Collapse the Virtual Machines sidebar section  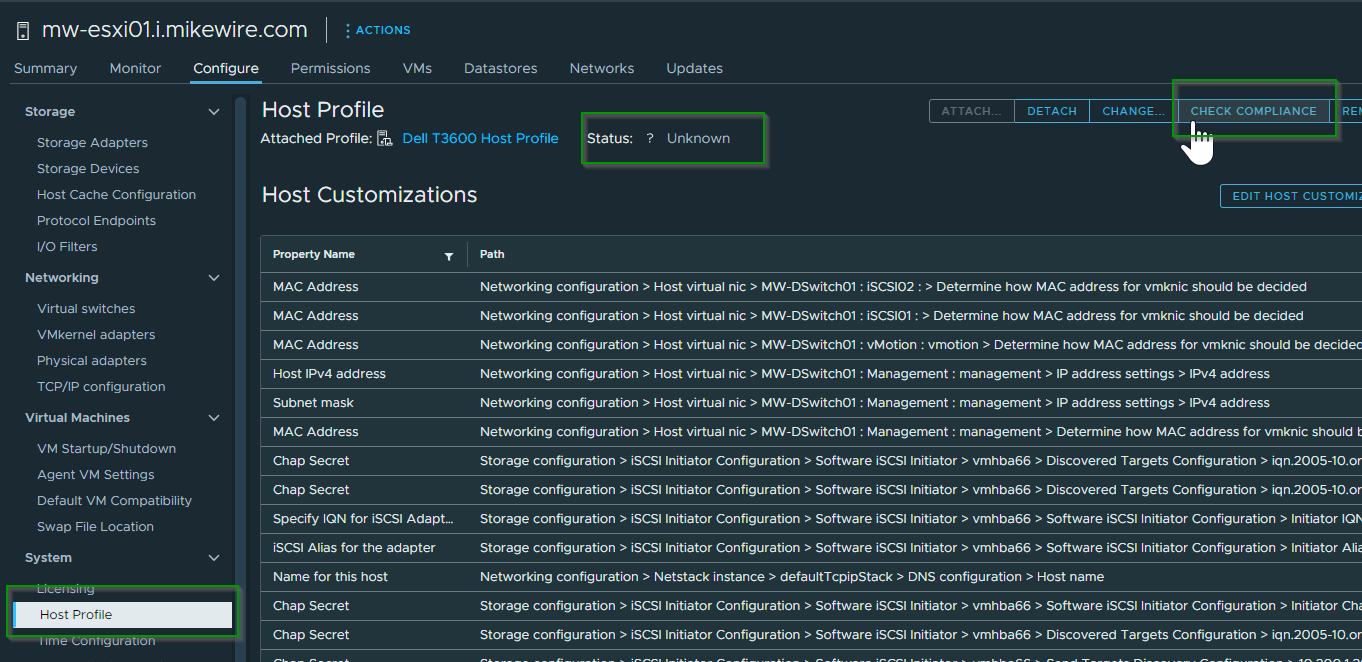coord(213,417)
